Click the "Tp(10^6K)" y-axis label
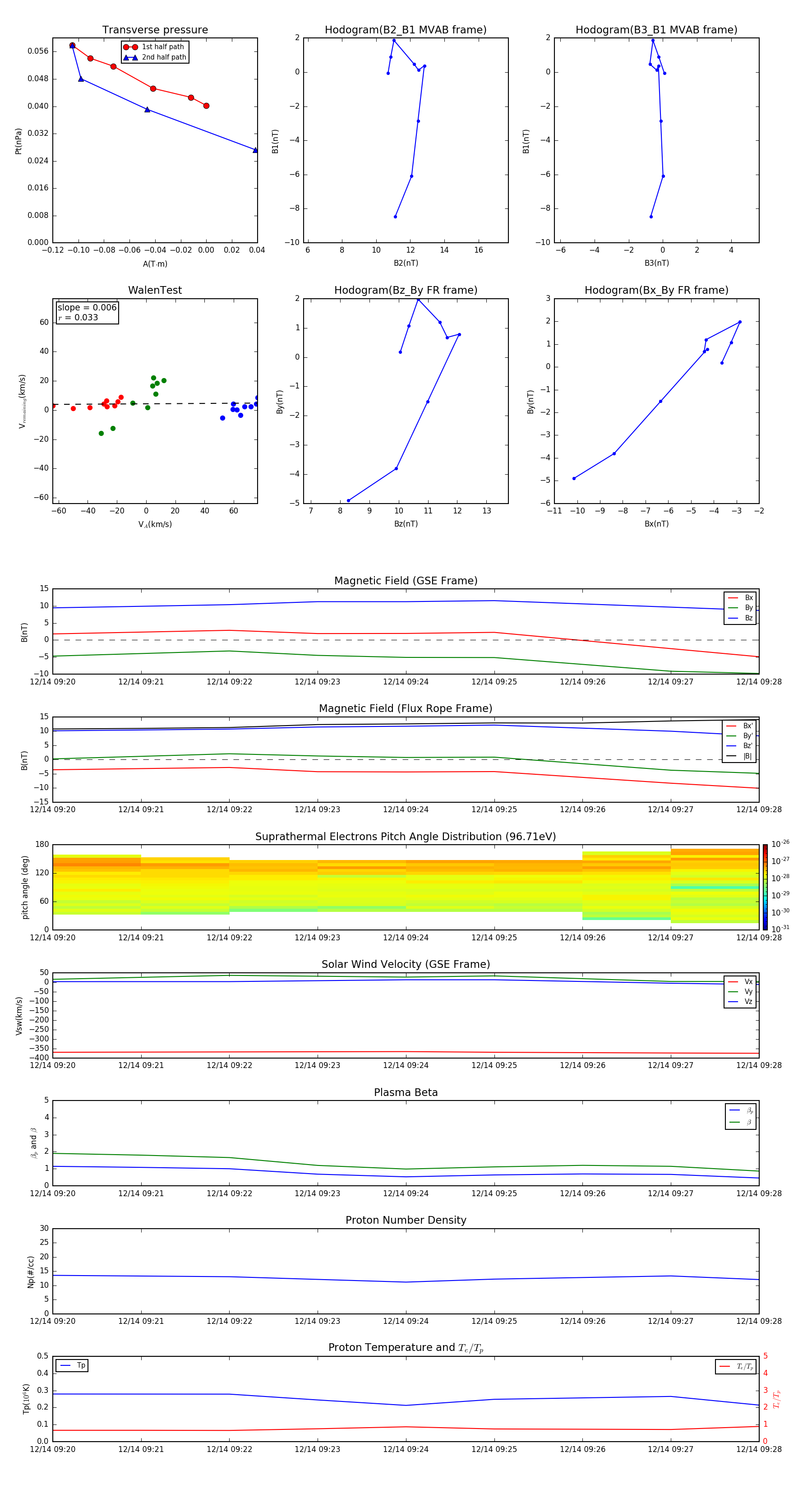Viewport: 812px width, 1489px height. [26, 1399]
